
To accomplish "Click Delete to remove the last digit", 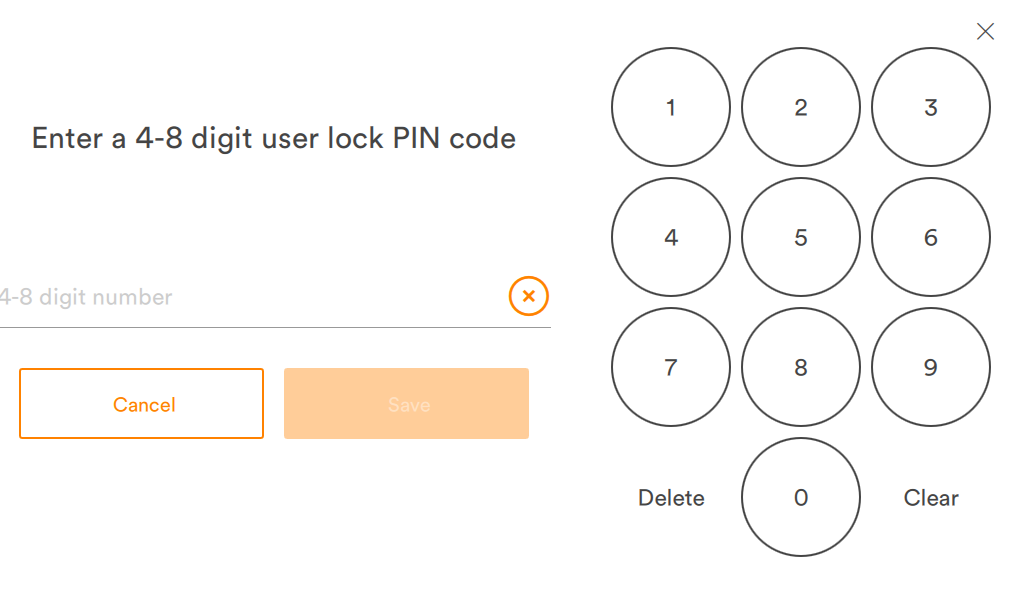I will coord(670,497).
